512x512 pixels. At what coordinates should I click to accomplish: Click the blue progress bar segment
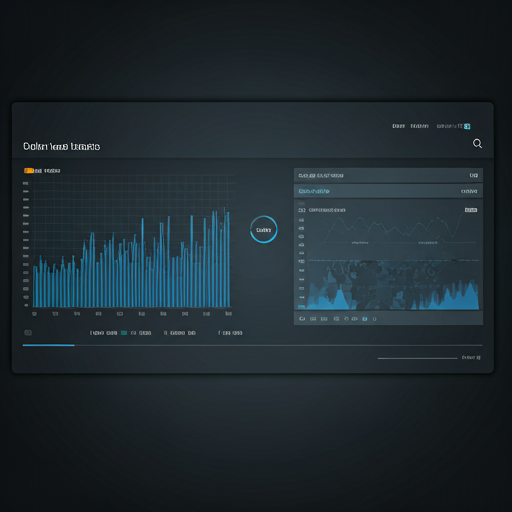coord(49,345)
